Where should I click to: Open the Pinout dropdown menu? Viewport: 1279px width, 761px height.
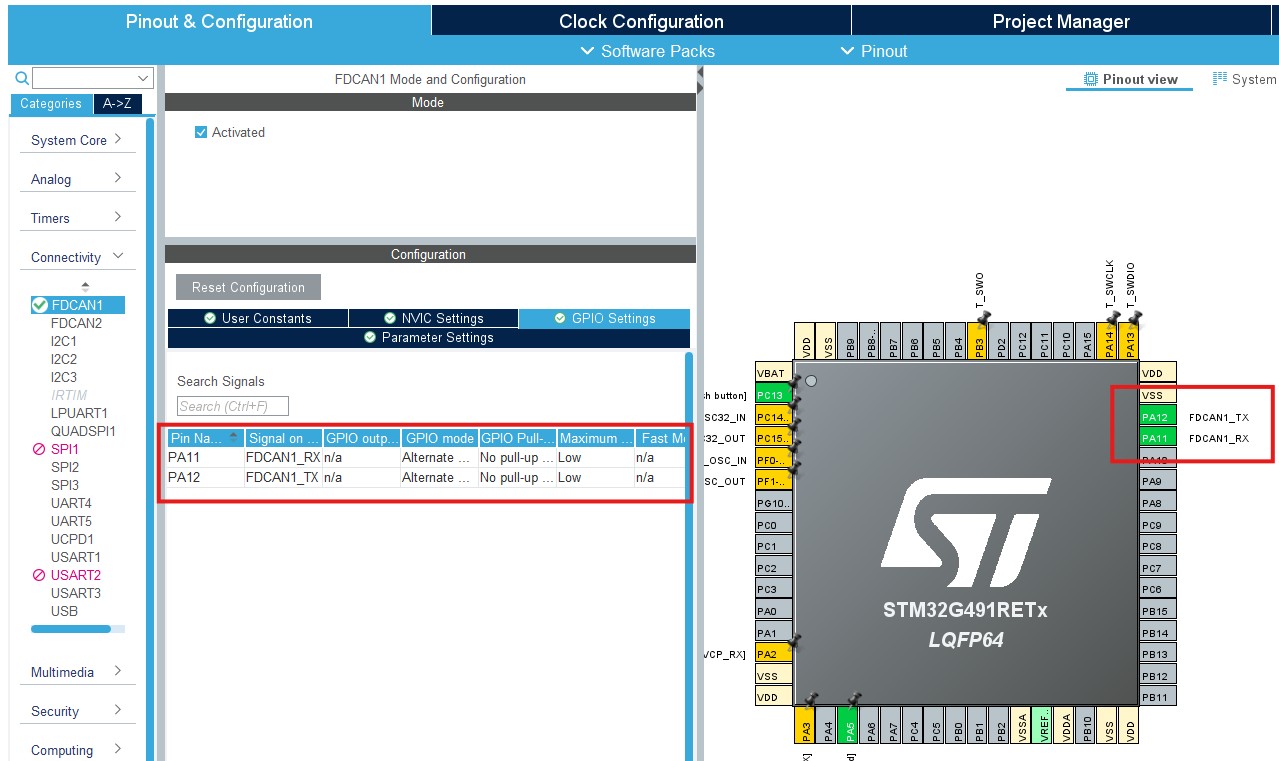tap(873, 51)
